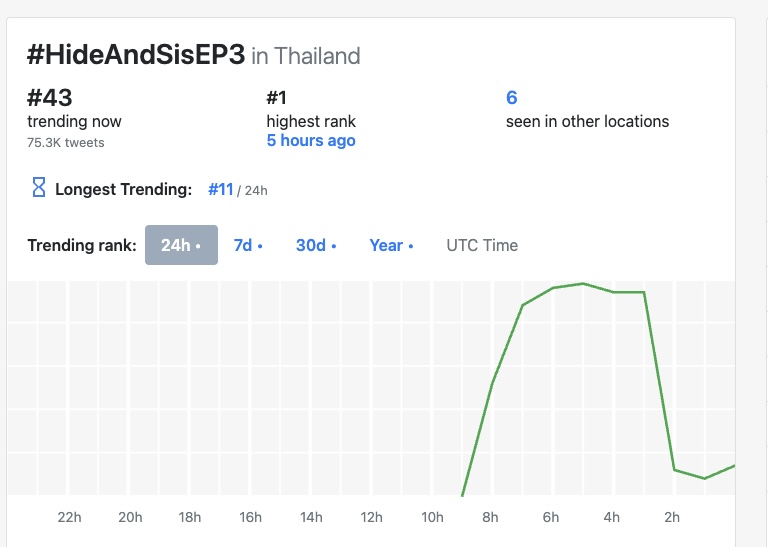Viewport: 768px width, 547px height.
Task: Click the 'UTC Time' label
Action: tap(482, 245)
